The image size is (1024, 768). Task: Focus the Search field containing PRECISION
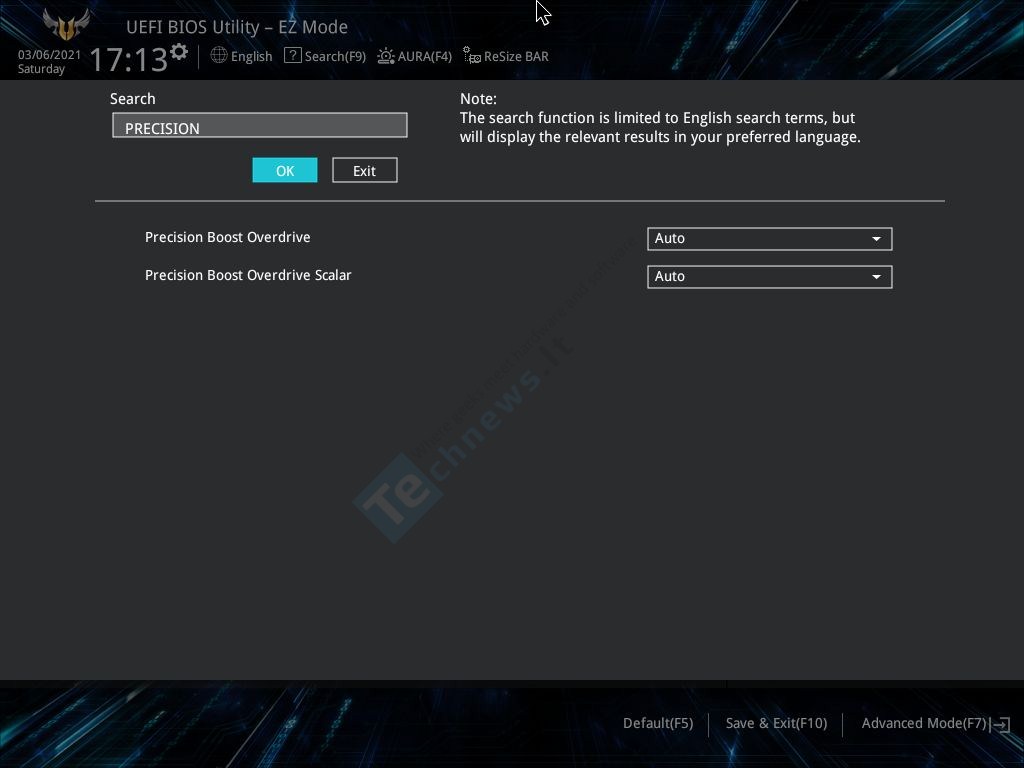260,125
